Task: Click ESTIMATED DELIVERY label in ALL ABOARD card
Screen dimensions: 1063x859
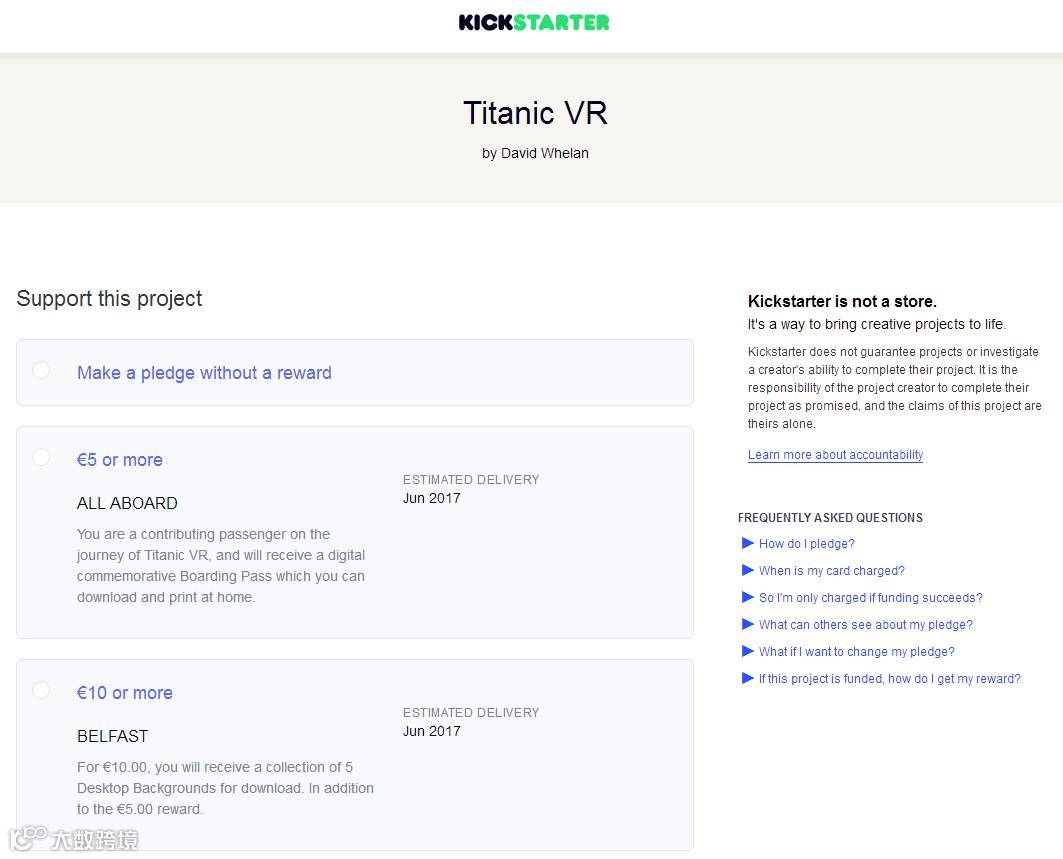Action: 470,480
